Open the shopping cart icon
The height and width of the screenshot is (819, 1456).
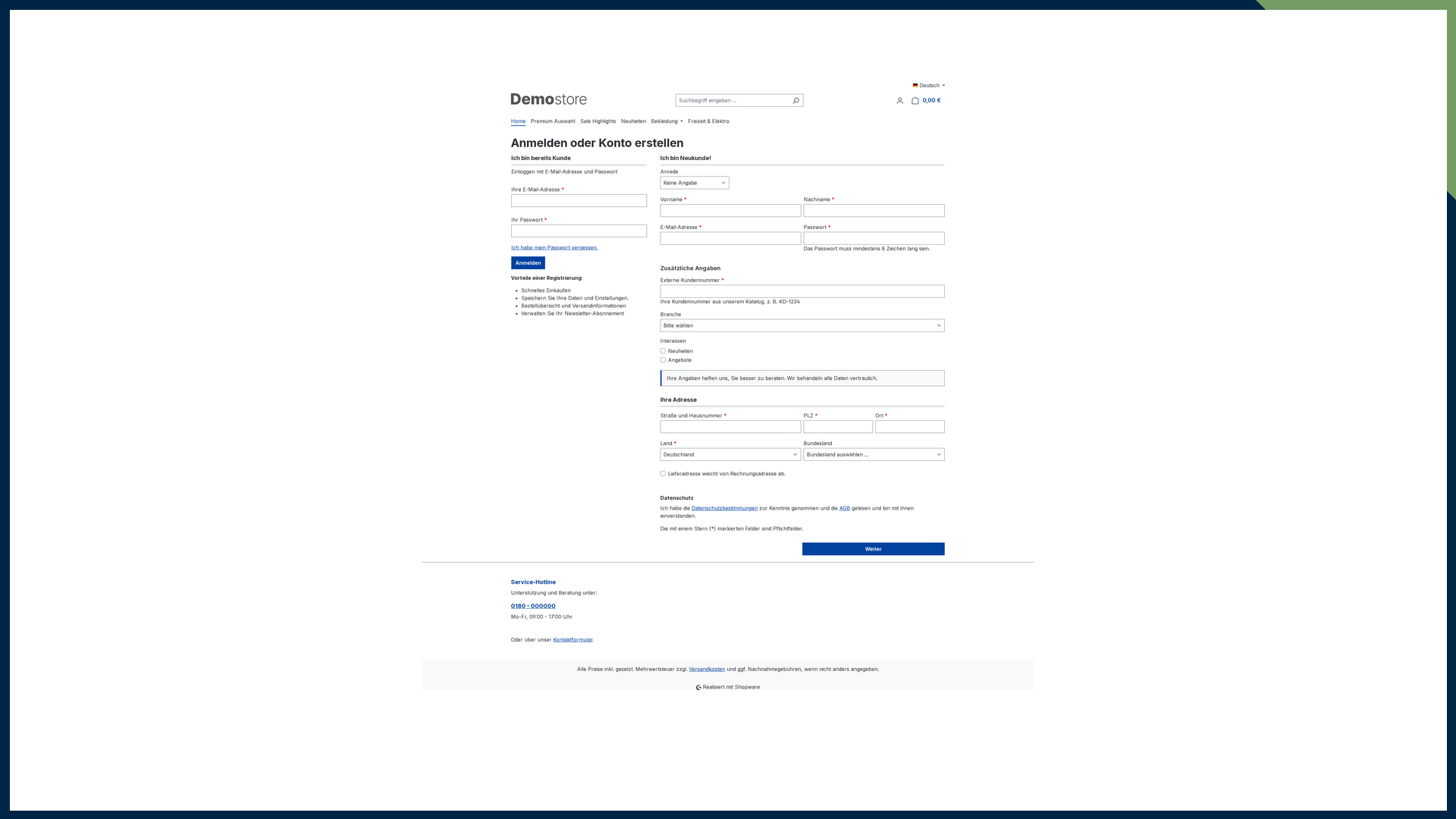(x=915, y=100)
